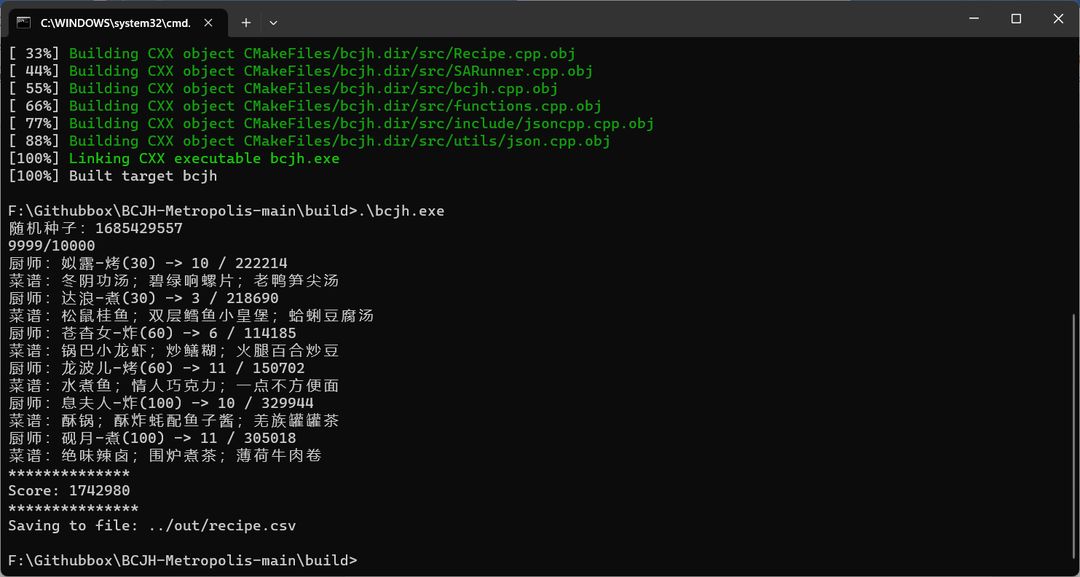Open a new tab with the plus button
The image size is (1080, 577).
(x=246, y=22)
